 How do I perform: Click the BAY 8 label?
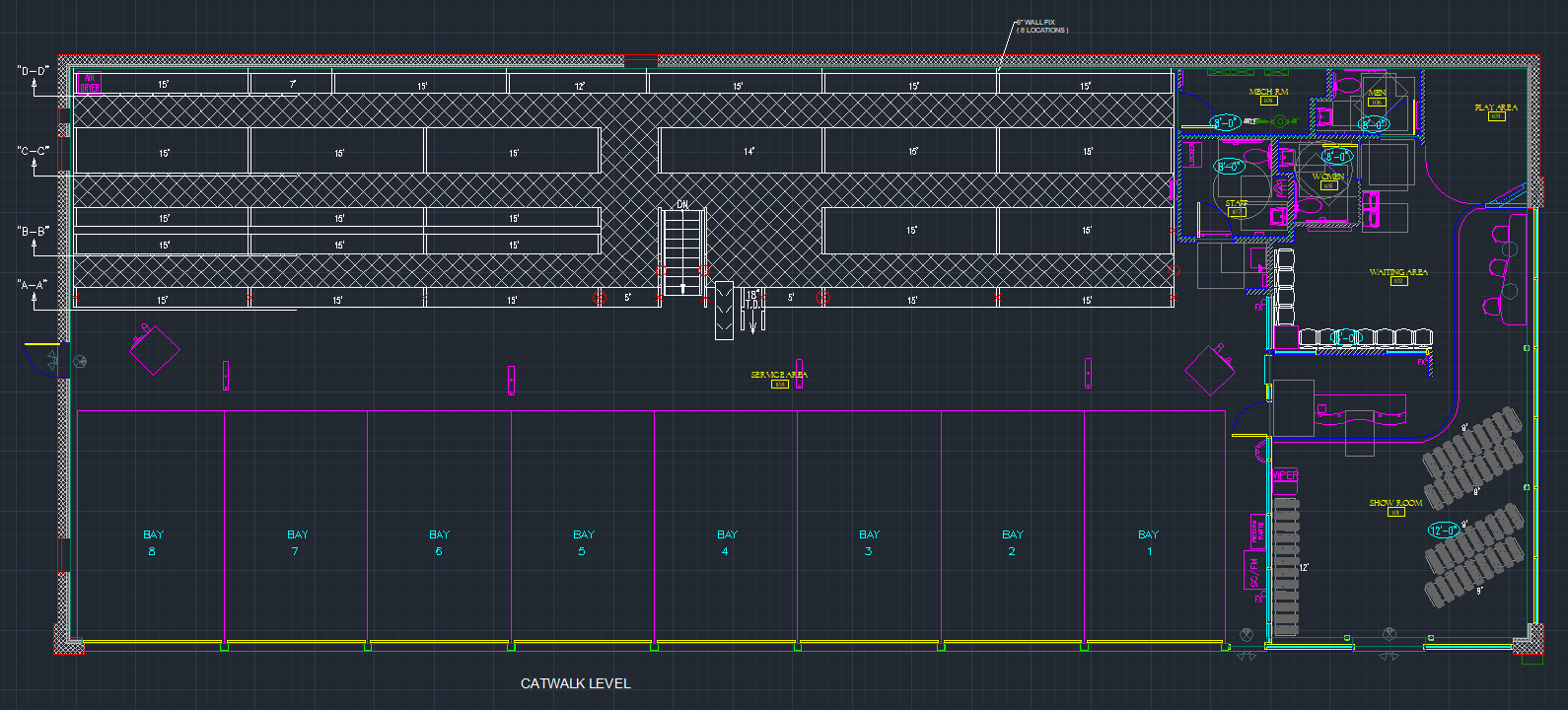[x=153, y=542]
